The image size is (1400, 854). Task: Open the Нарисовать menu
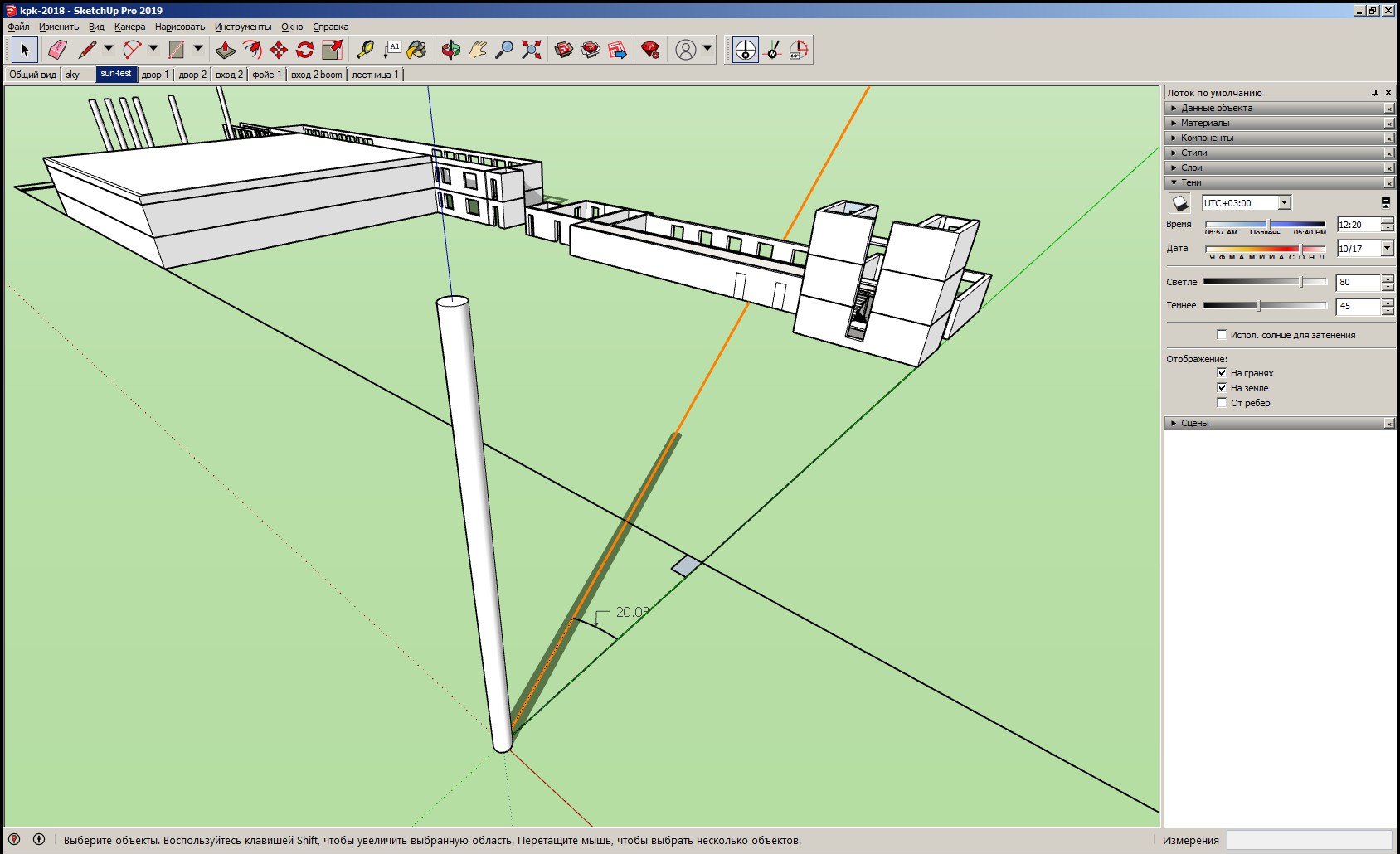coord(180,27)
